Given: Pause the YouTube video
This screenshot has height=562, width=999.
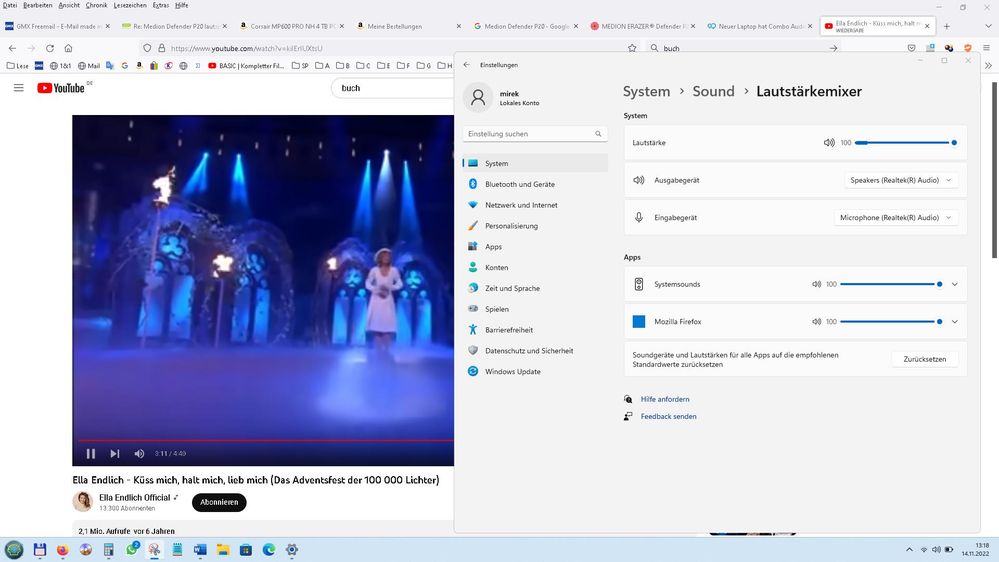Looking at the screenshot, I should pos(90,453).
